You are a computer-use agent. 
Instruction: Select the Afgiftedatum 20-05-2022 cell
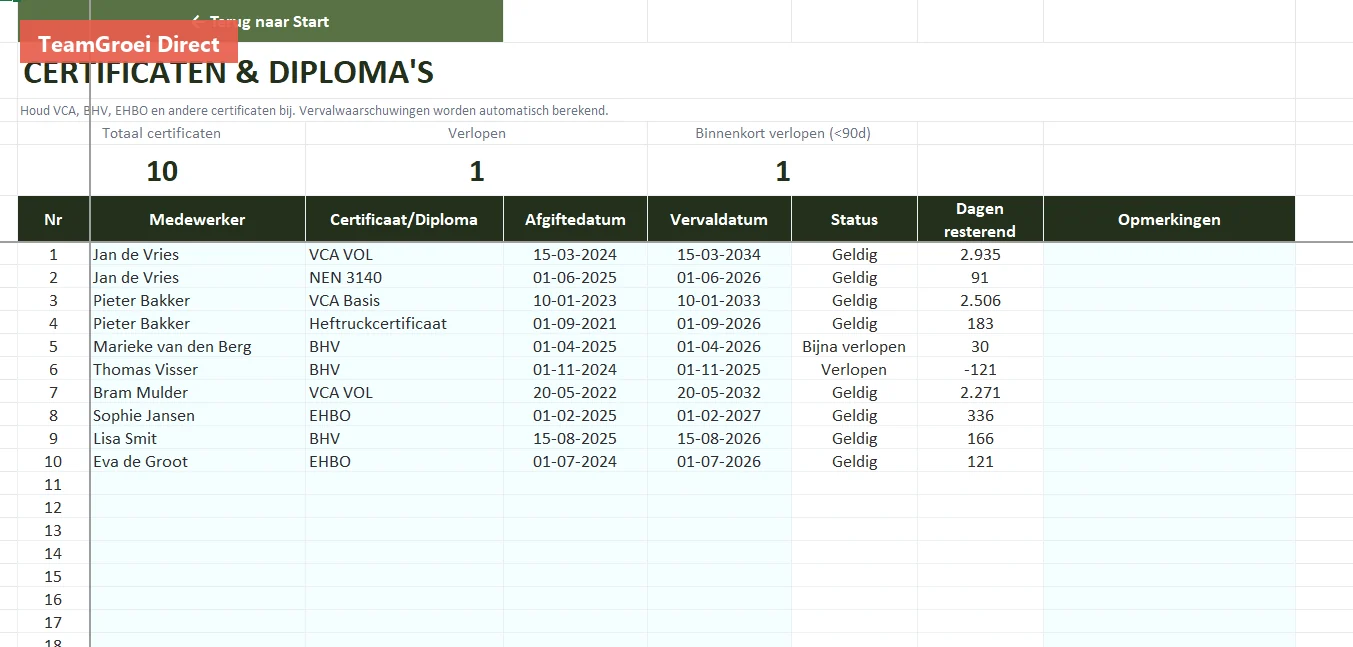pyautogui.click(x=575, y=392)
